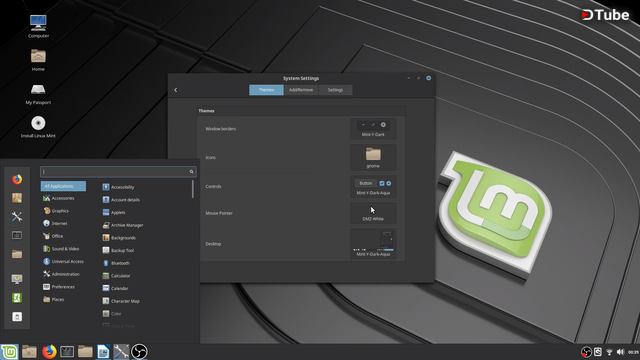Click the menu applications list scrollbar
The width and height of the screenshot is (640, 360).
[x=193, y=189]
